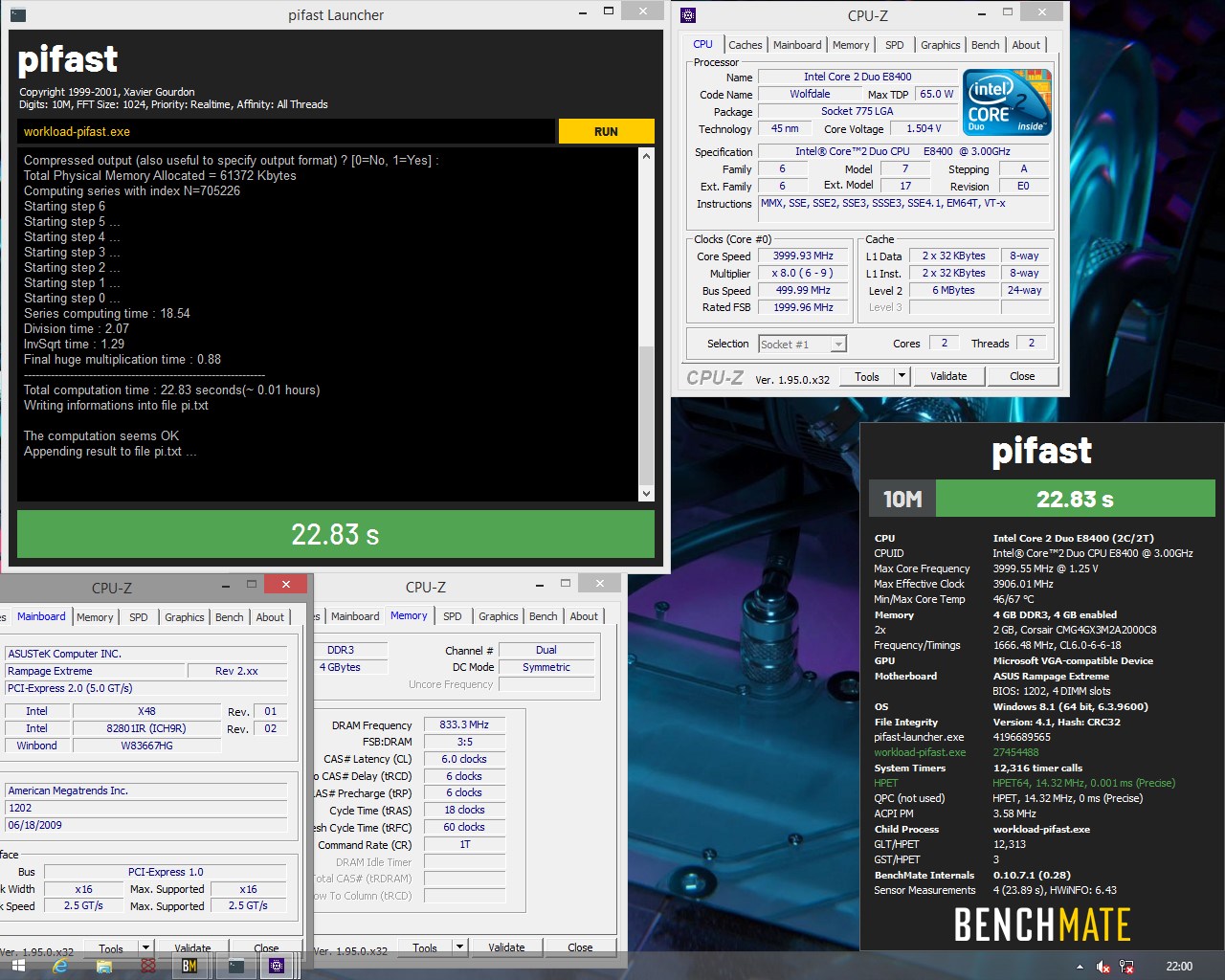Open Memory tab in the top CPU-Z window

pos(851,45)
